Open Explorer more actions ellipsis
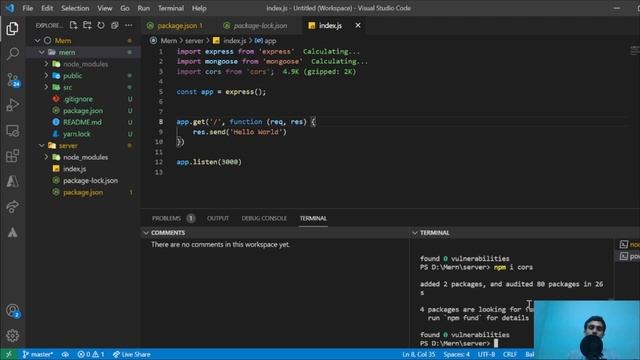The width and height of the screenshot is (640, 360). 129,25
